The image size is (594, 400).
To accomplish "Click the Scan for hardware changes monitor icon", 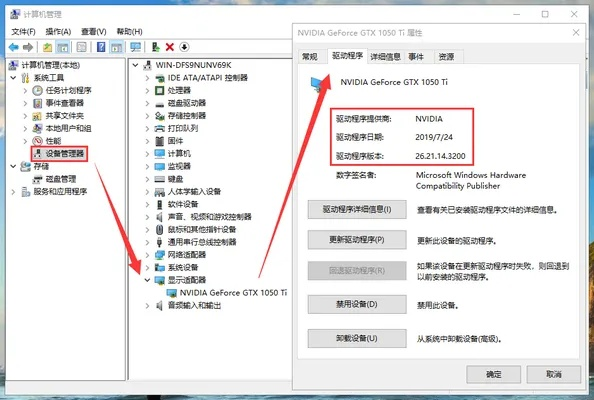I will click(135, 47).
